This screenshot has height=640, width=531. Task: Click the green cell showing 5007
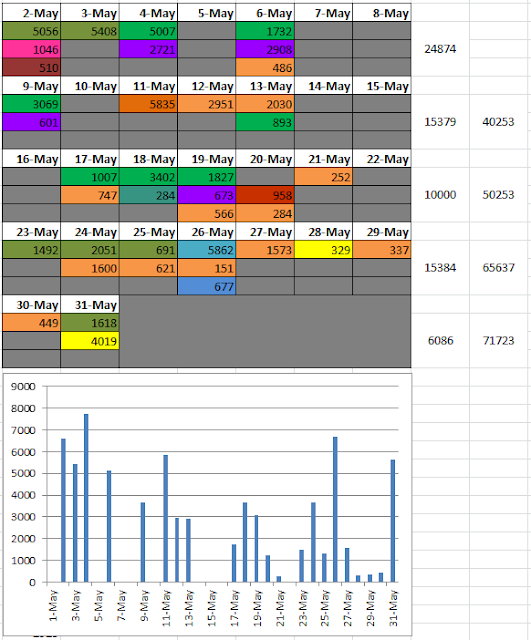pos(148,31)
